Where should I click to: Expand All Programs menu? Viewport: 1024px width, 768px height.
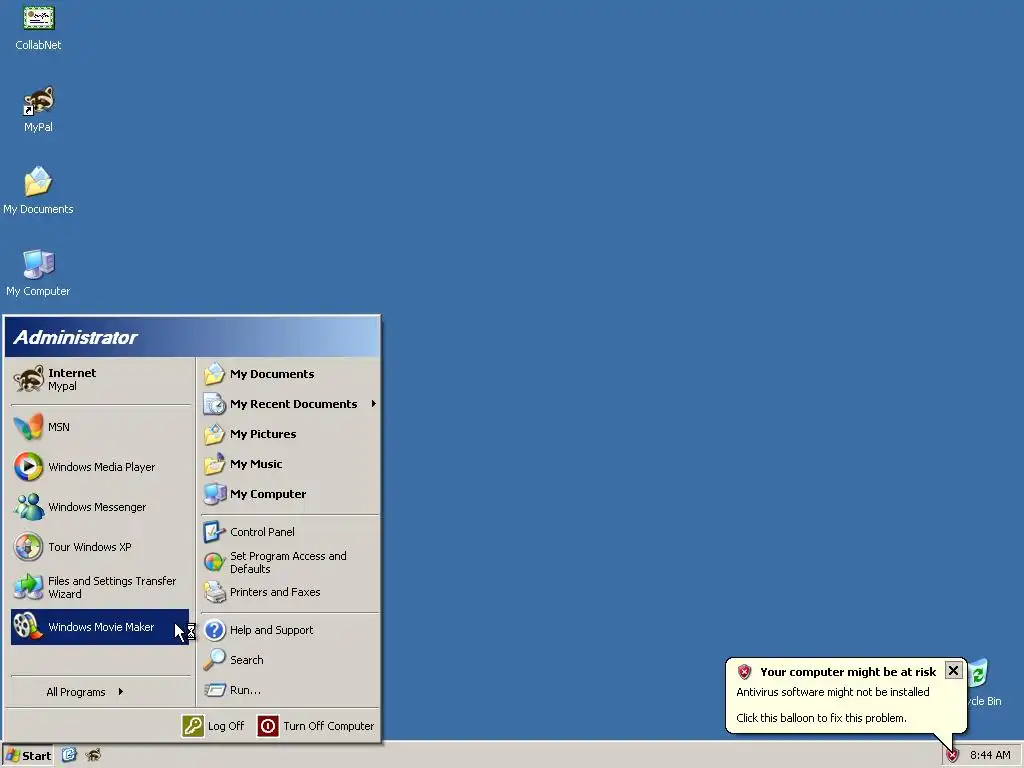(100, 692)
